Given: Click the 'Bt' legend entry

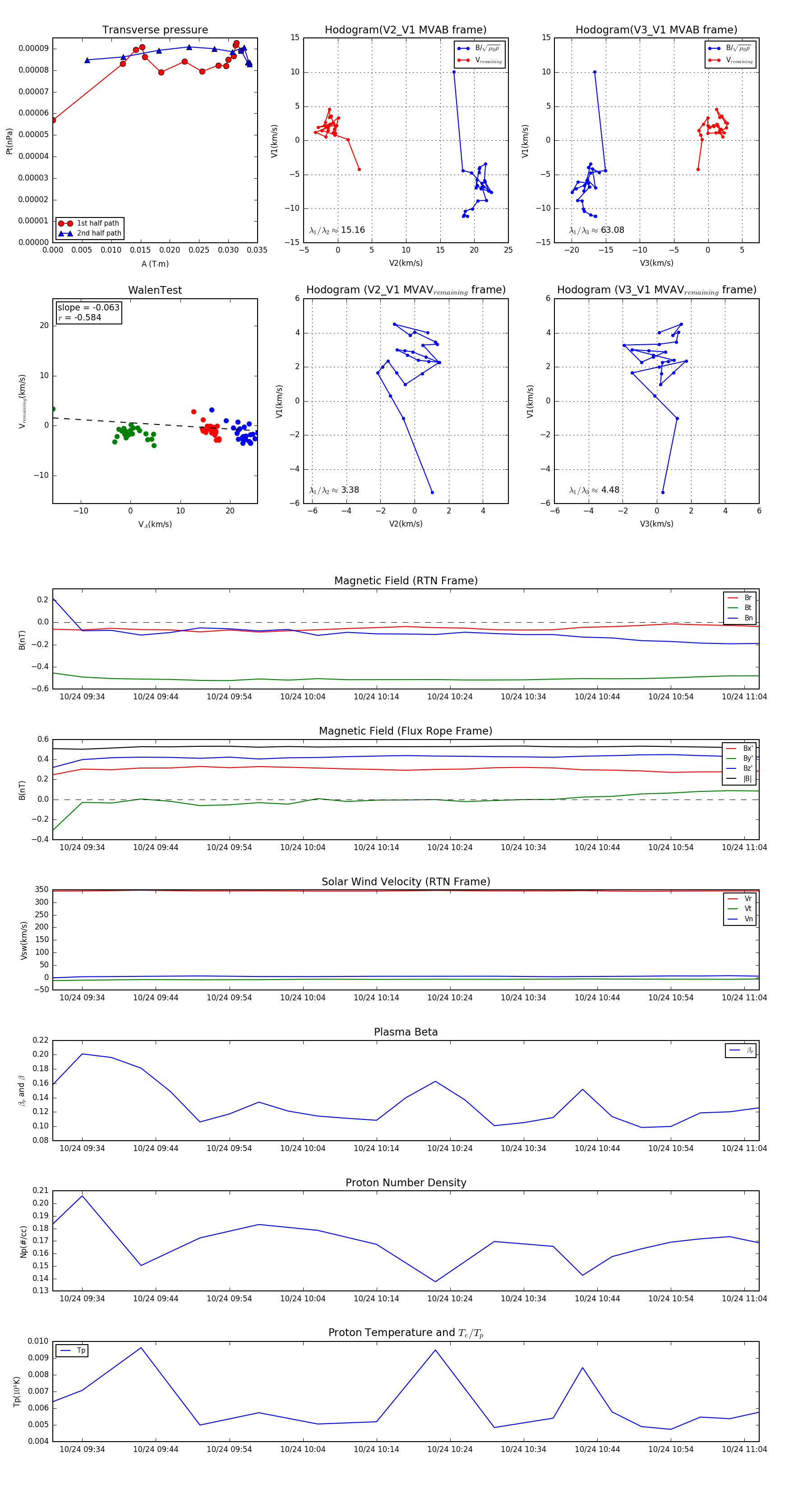Looking at the screenshot, I should (740, 607).
